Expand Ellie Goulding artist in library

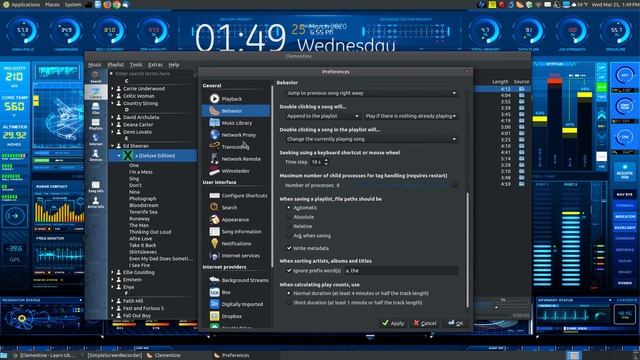[113, 272]
